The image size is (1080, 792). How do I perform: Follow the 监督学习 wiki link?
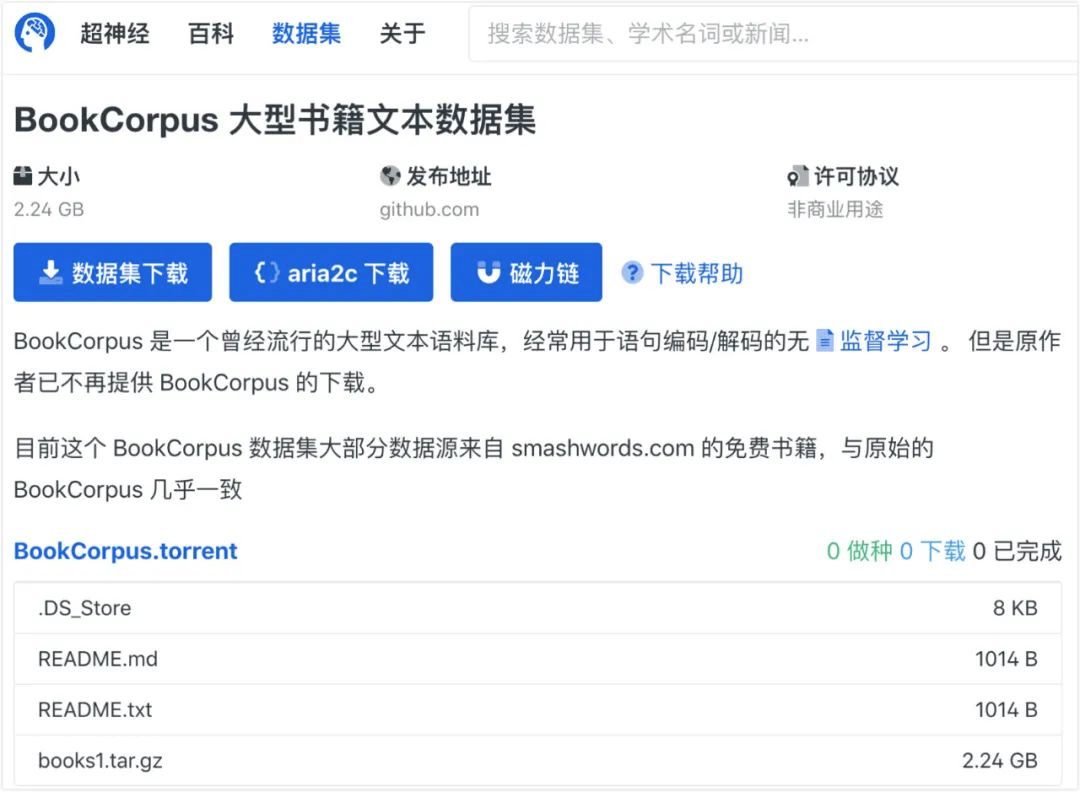pyautogui.click(x=885, y=341)
